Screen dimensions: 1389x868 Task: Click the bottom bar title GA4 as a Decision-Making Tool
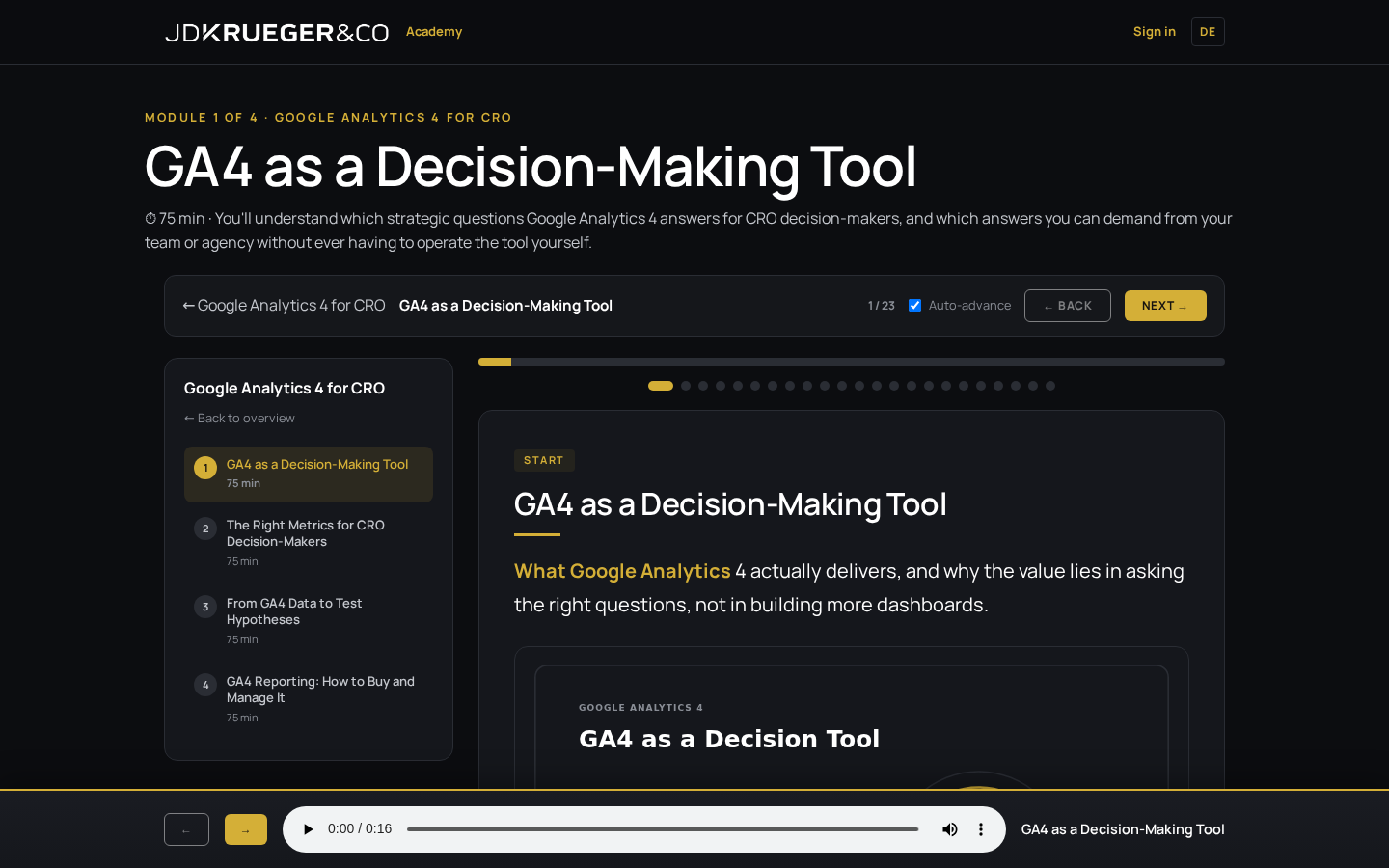pos(1123,829)
